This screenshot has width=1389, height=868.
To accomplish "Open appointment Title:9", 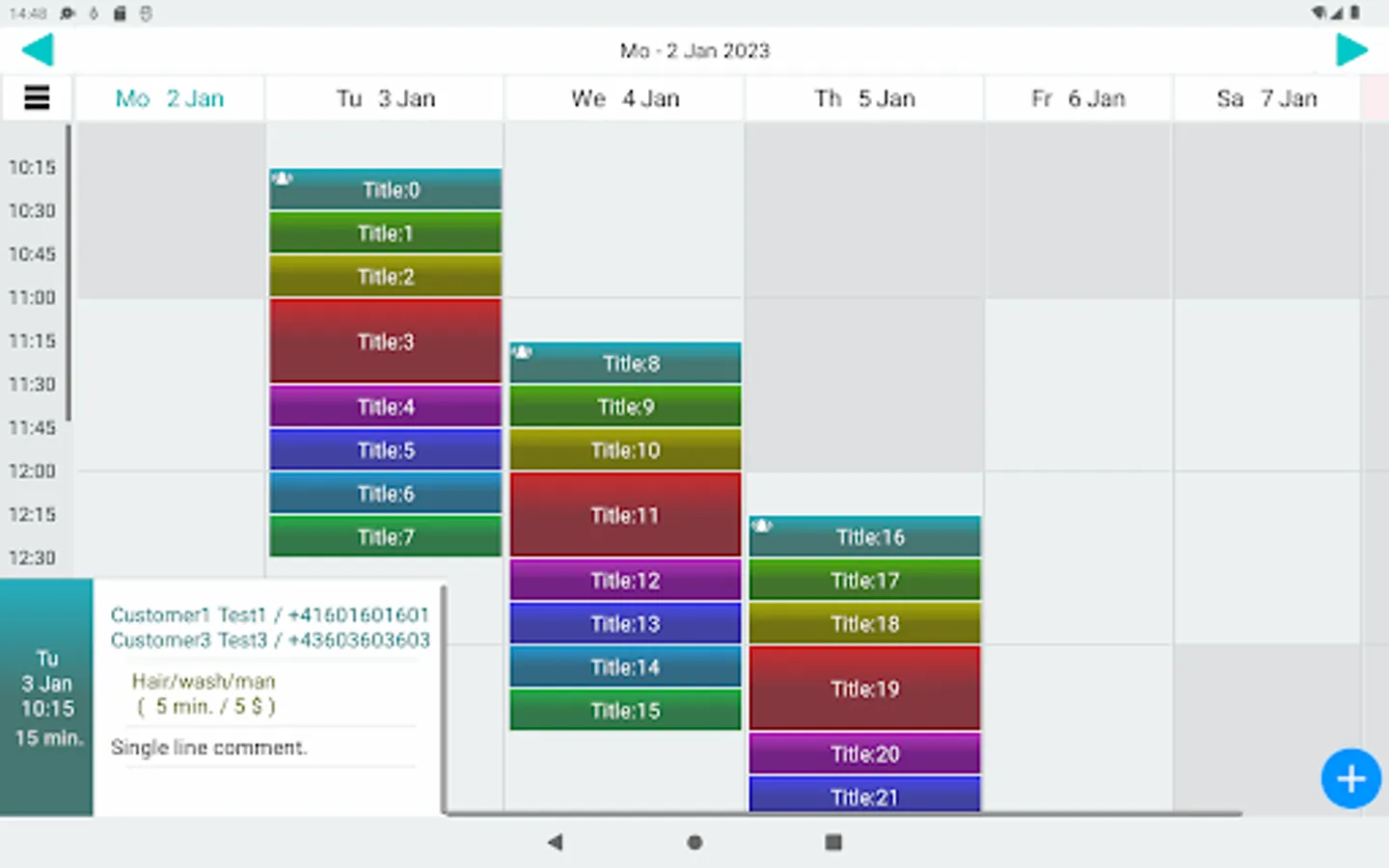I will coord(625,407).
